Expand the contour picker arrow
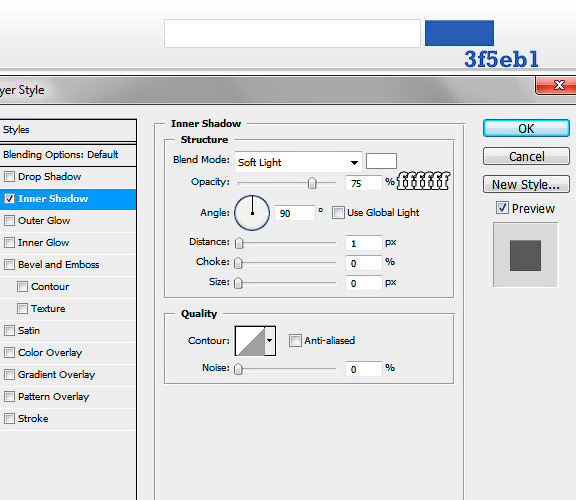Viewport: 576px width, 500px height. pyautogui.click(x=270, y=341)
